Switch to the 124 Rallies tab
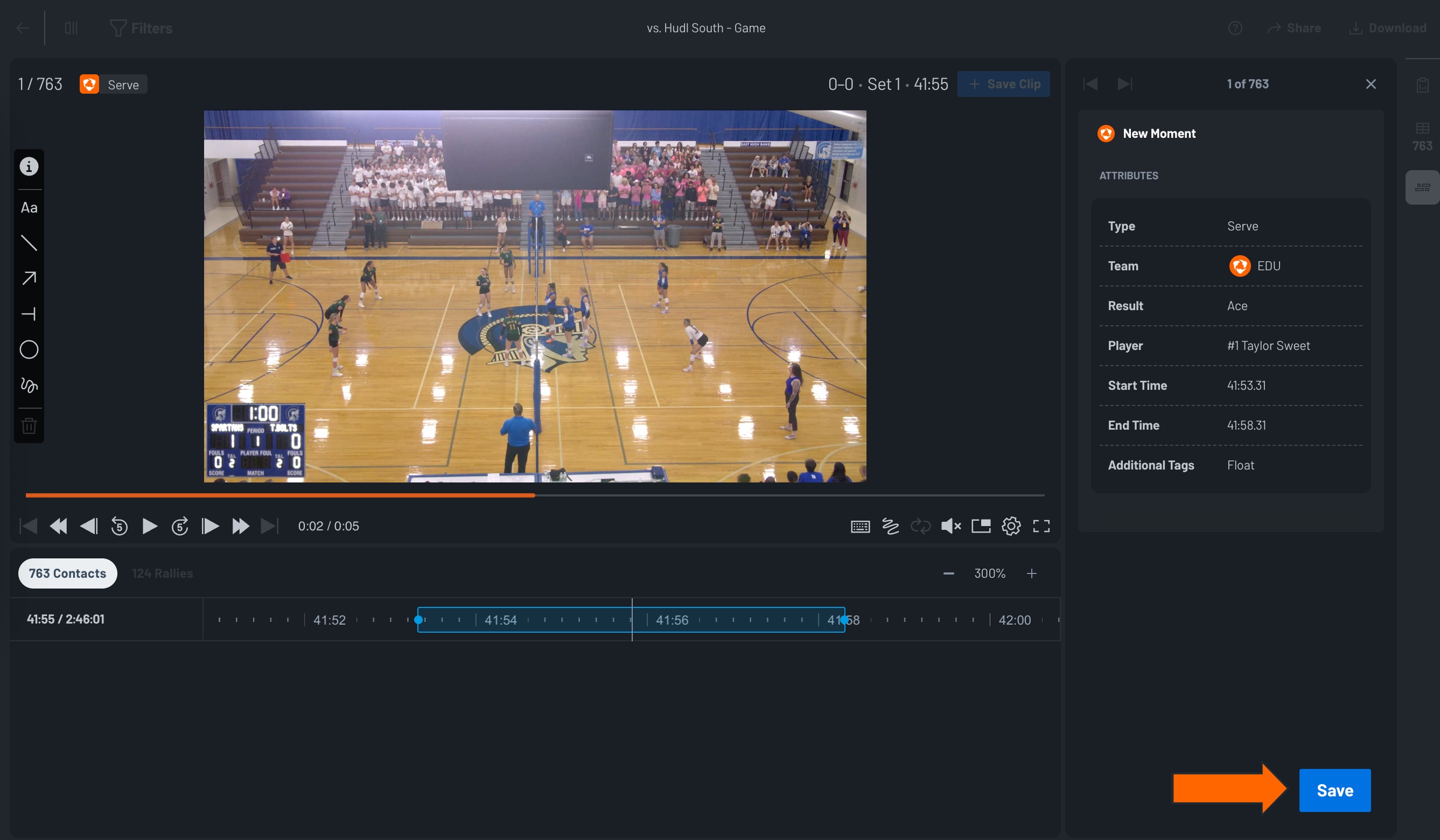This screenshot has height=840, width=1440. pos(162,573)
